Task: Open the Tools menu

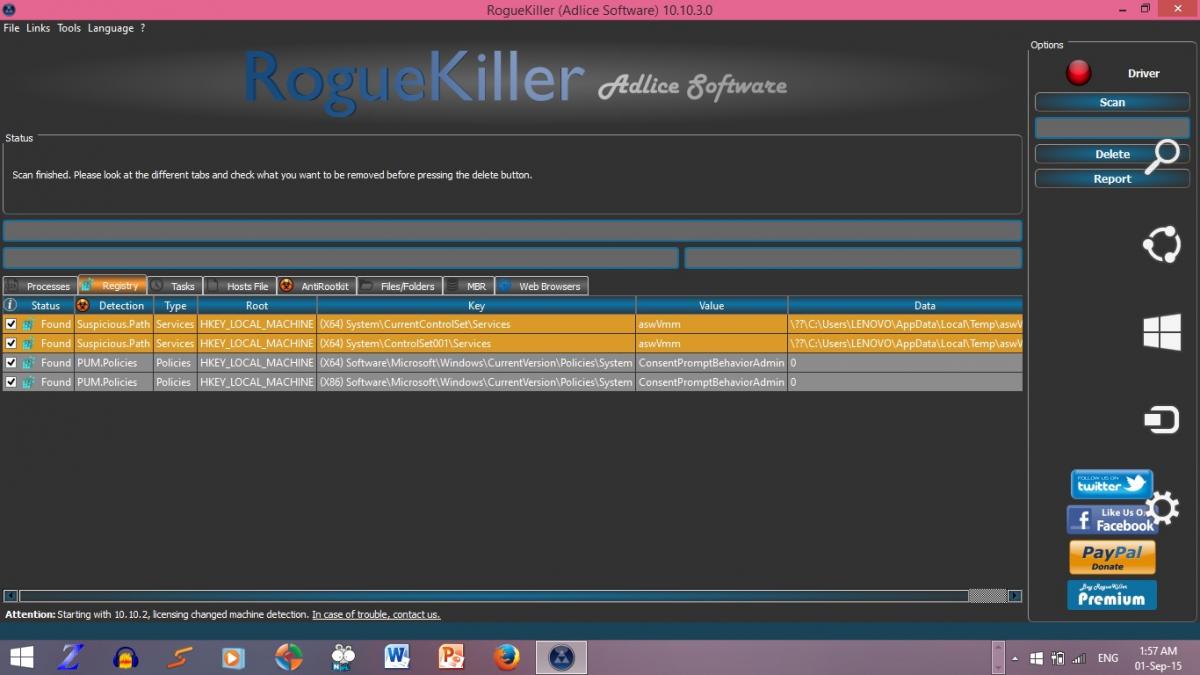Action: 69,28
